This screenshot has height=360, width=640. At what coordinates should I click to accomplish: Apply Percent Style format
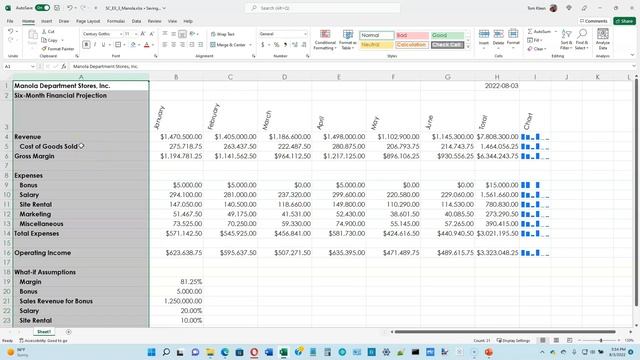(x=277, y=44)
